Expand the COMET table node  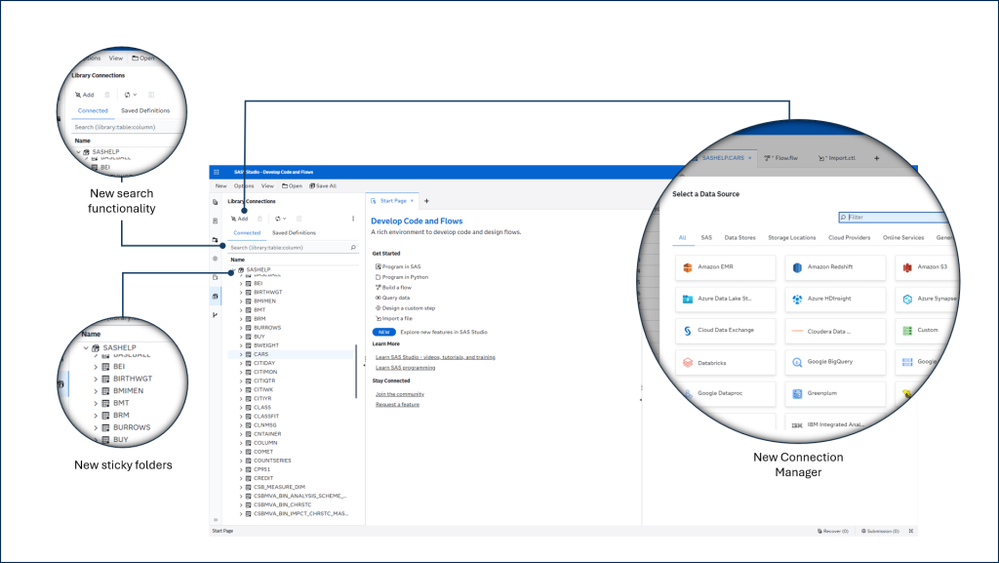tap(241, 452)
